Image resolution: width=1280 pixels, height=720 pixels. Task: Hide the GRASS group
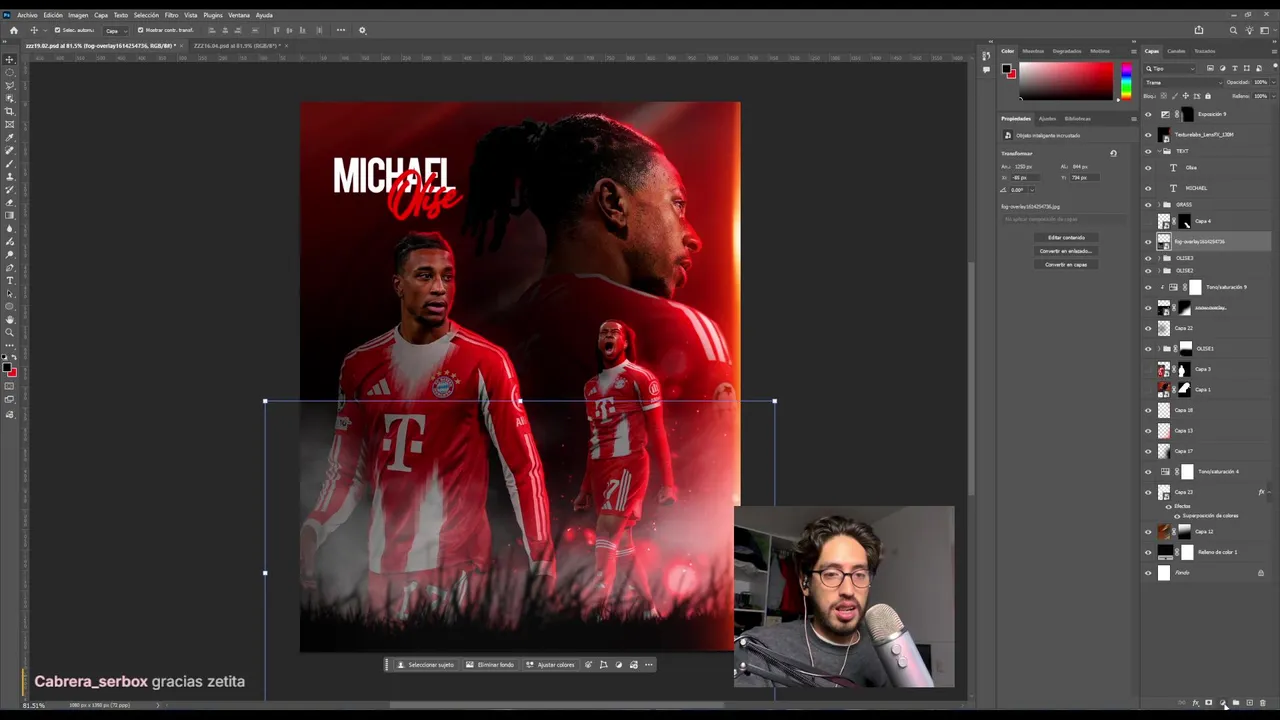pyautogui.click(x=1148, y=205)
